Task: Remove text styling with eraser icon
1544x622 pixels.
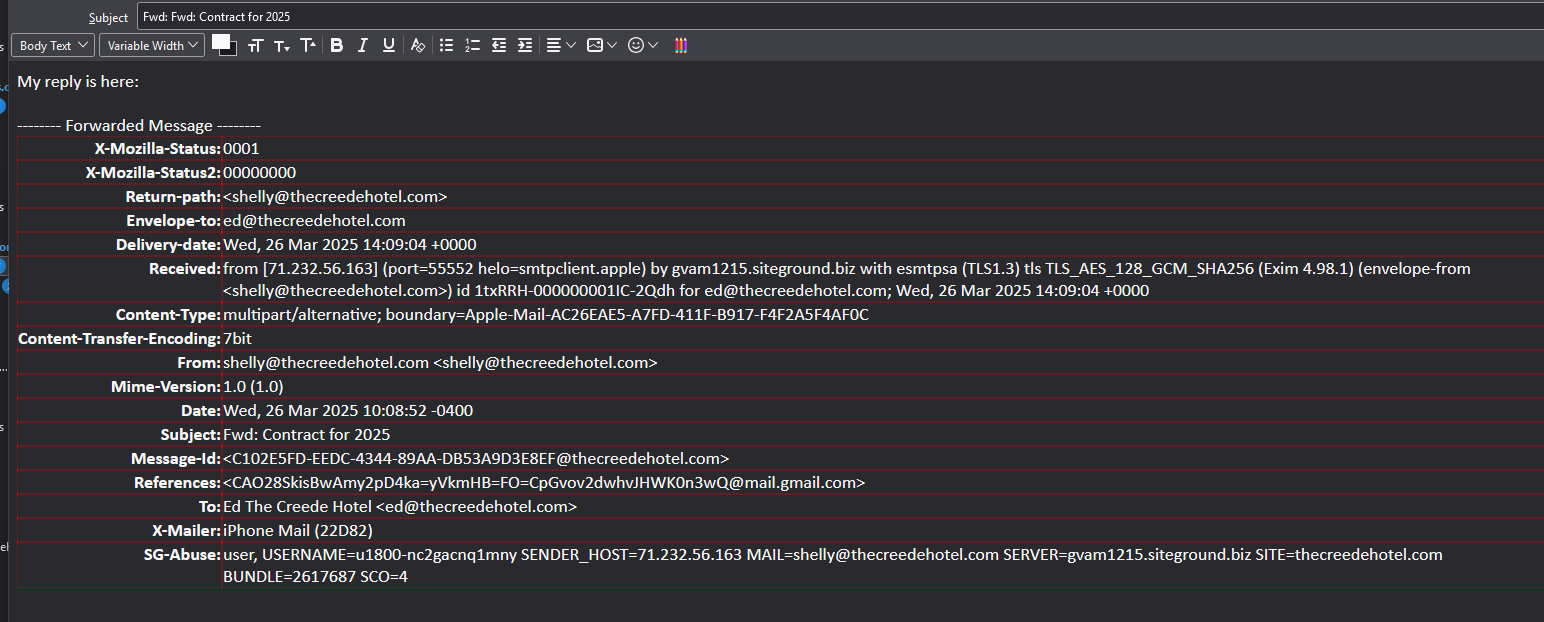Action: (418, 45)
